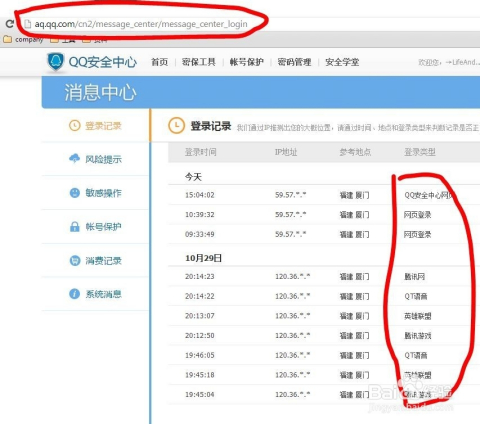This screenshot has height=424, width=480.
Task: Open the 安全学堂 navigation item
Action: tap(342, 62)
